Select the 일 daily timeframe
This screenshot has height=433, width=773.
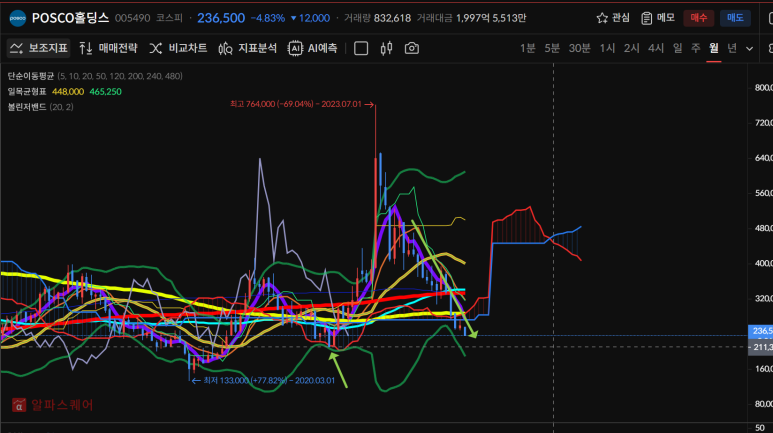[x=678, y=48]
